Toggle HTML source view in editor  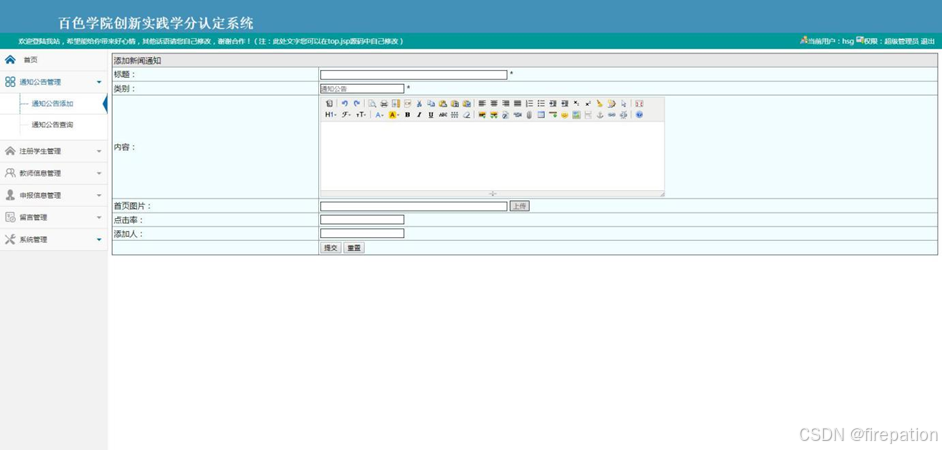[329, 103]
